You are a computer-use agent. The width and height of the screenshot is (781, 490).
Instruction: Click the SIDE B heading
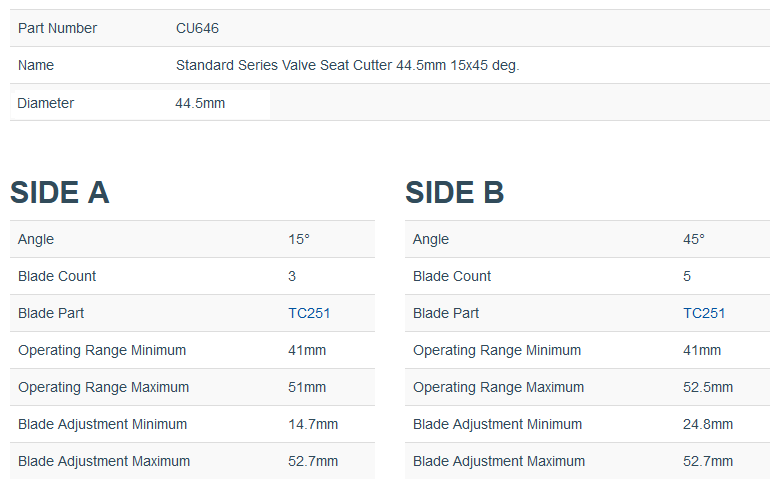(x=455, y=192)
